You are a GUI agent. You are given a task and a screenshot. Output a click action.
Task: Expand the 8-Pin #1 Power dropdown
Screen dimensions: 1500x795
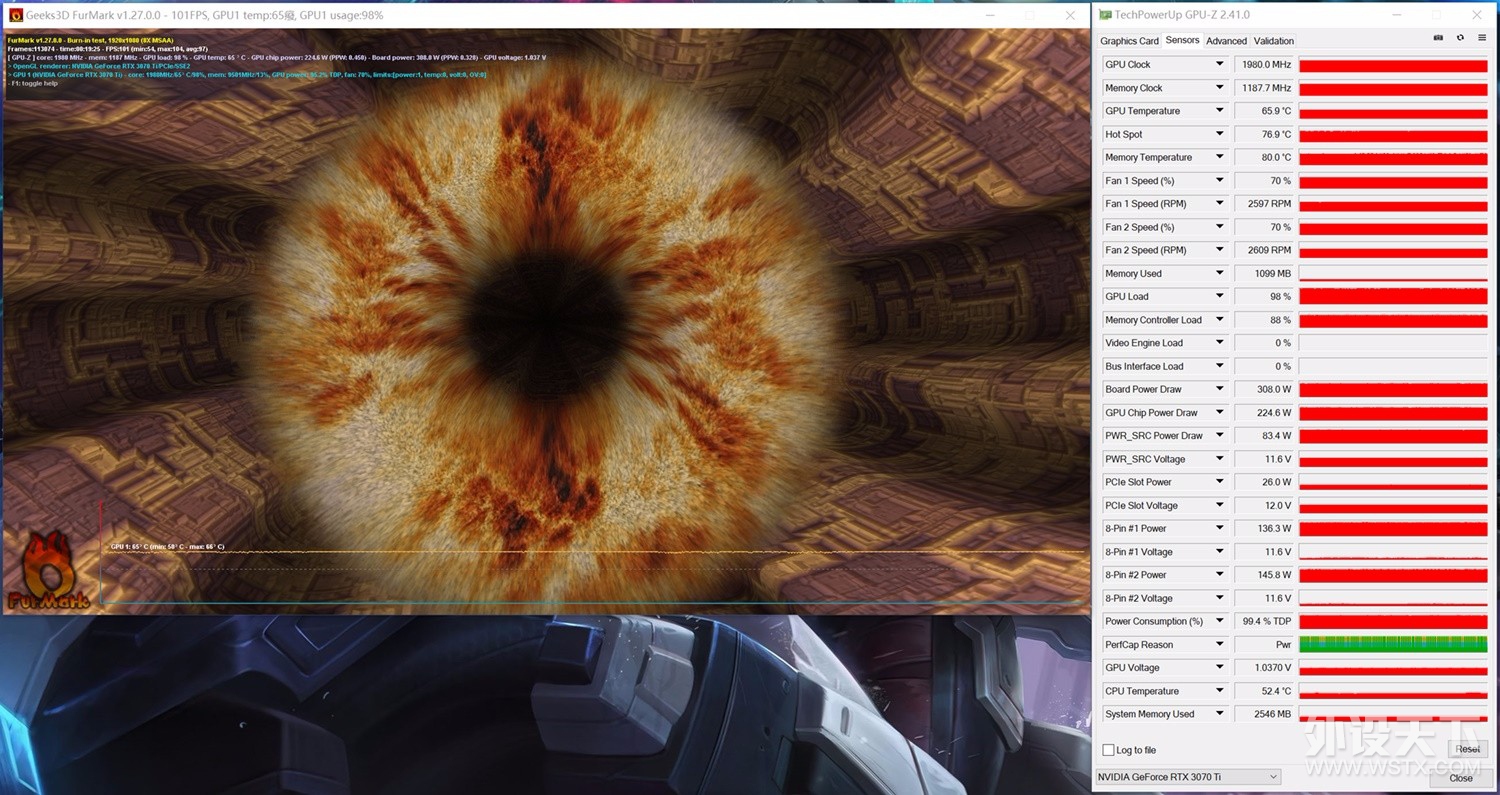click(x=1219, y=528)
